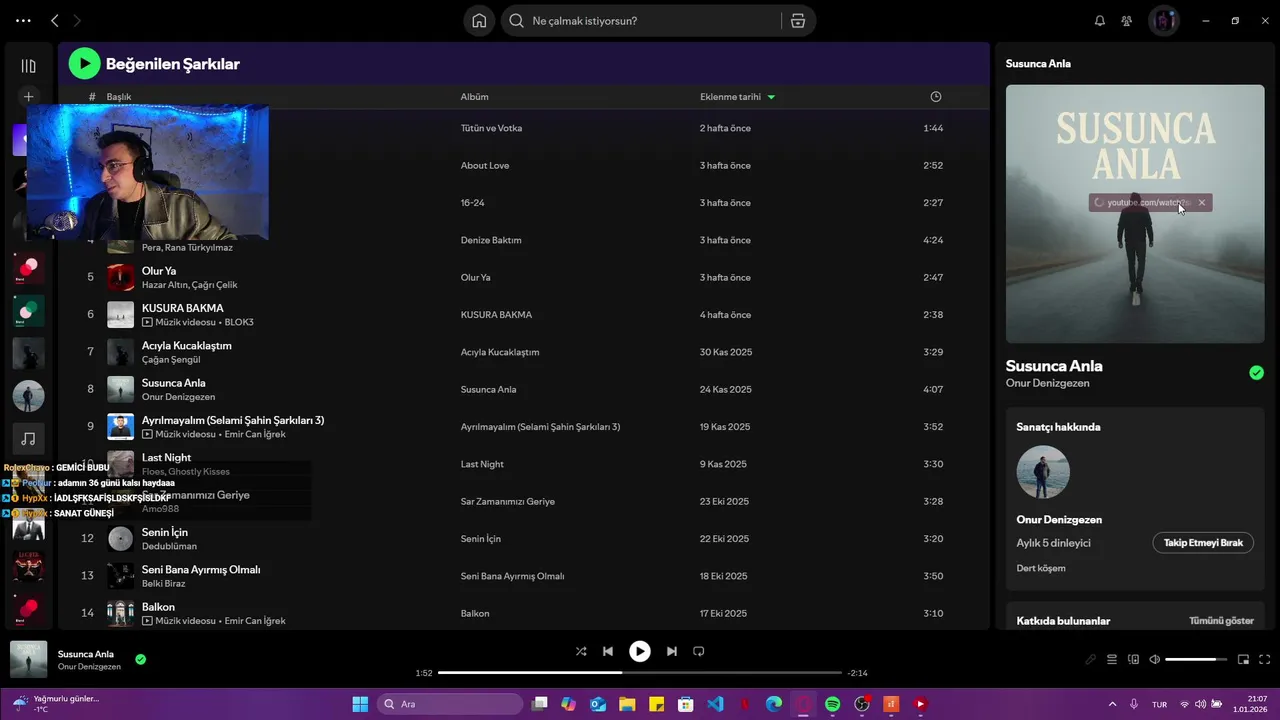Close the youtube.com link popup

pyautogui.click(x=1202, y=203)
